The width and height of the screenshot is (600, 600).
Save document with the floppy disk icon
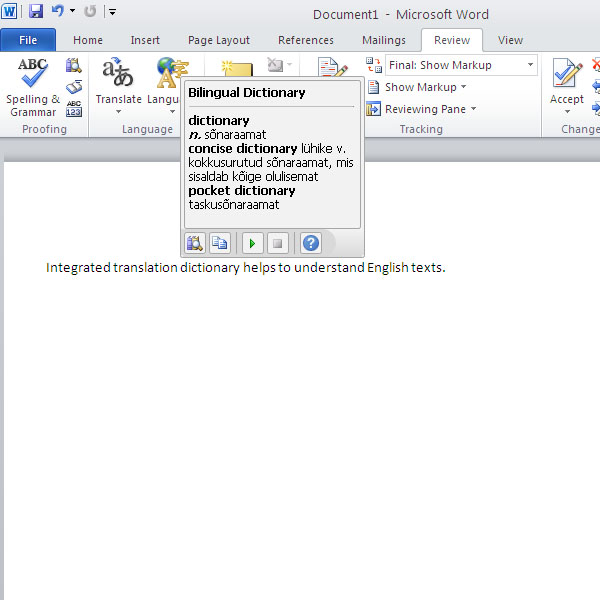tap(36, 11)
